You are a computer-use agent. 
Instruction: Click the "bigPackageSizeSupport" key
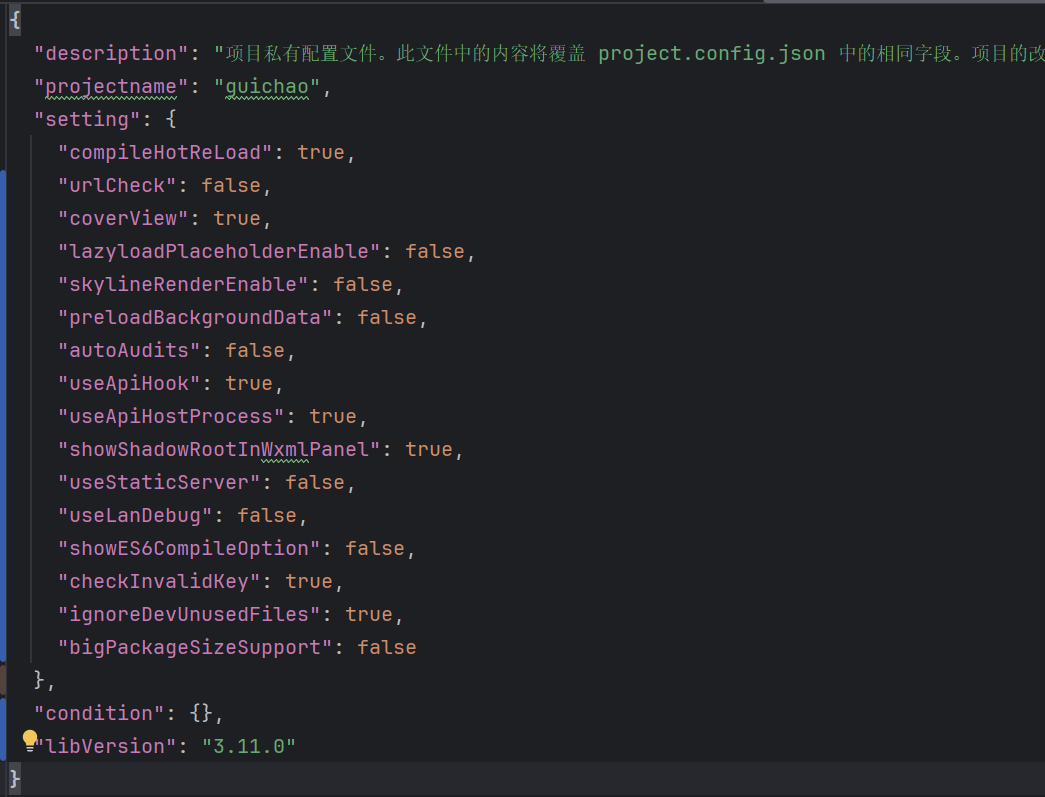click(x=195, y=648)
